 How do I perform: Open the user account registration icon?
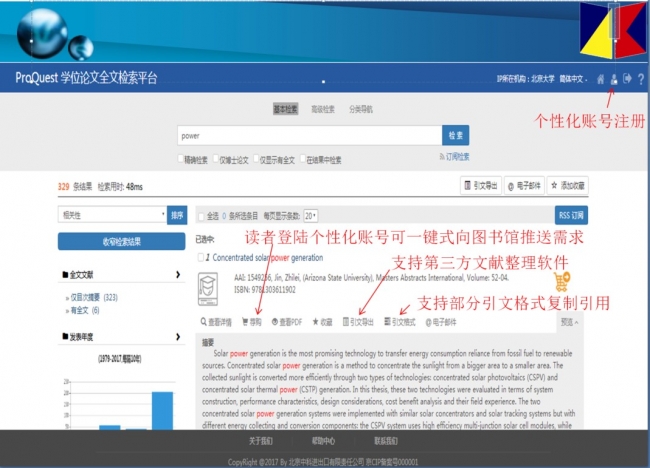click(x=614, y=79)
